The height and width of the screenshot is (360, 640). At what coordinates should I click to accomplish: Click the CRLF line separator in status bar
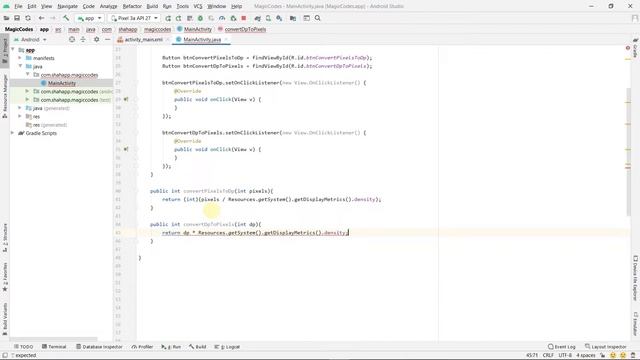pos(548,356)
